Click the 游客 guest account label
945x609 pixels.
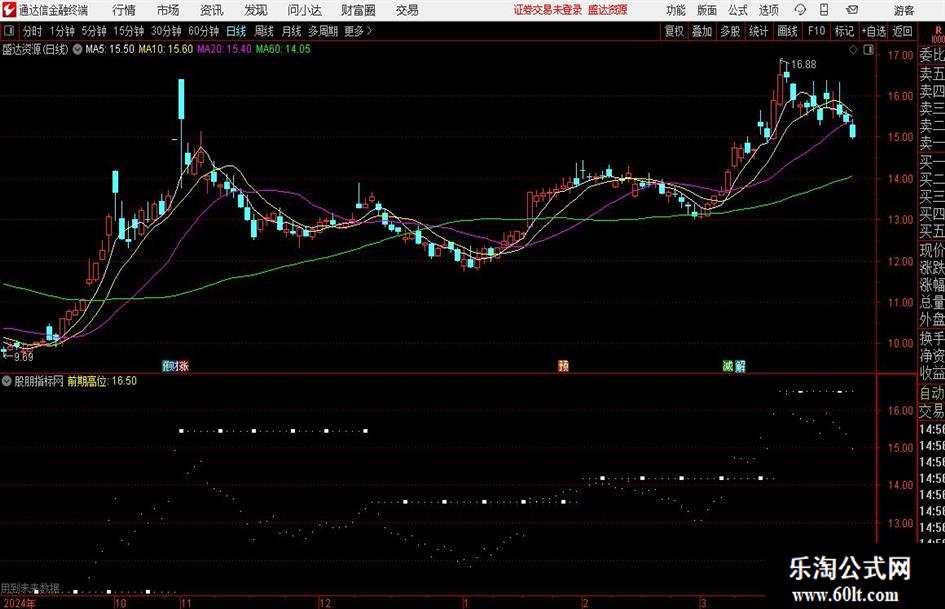click(904, 10)
